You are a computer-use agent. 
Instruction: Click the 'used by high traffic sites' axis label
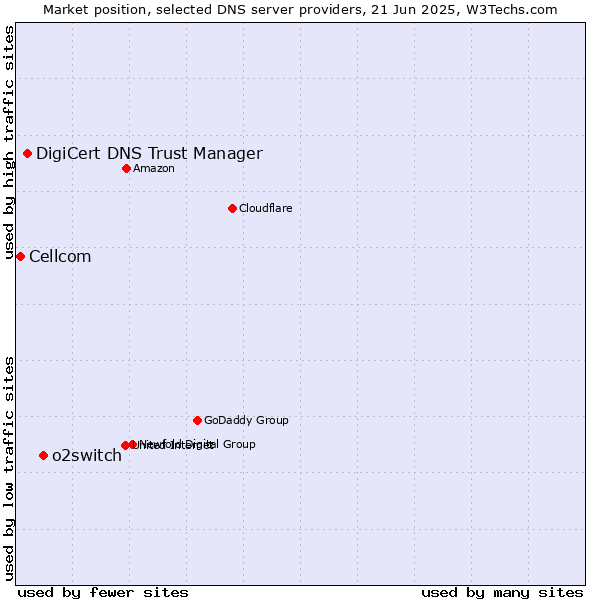tap(9, 142)
